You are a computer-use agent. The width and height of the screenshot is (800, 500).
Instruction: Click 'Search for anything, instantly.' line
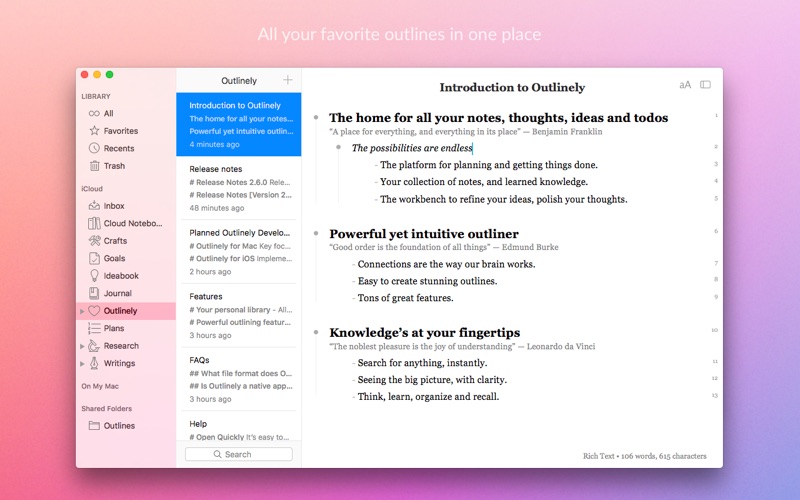(x=422, y=363)
